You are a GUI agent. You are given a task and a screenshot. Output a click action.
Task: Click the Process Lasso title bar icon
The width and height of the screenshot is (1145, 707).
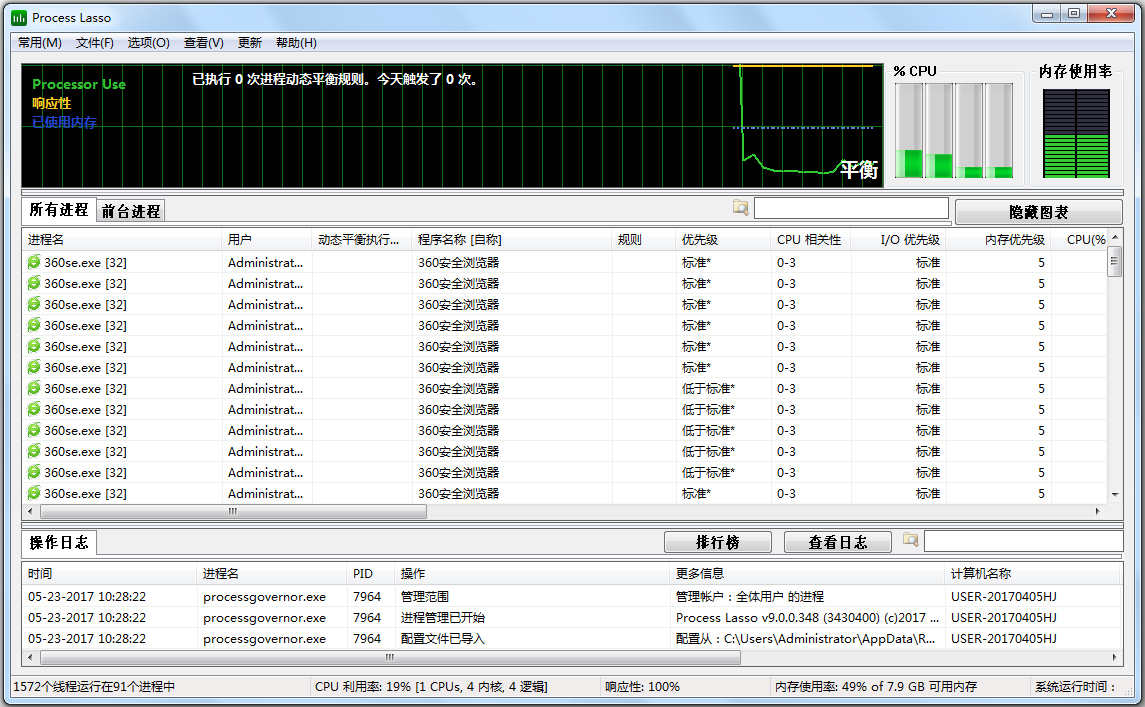tap(19, 17)
